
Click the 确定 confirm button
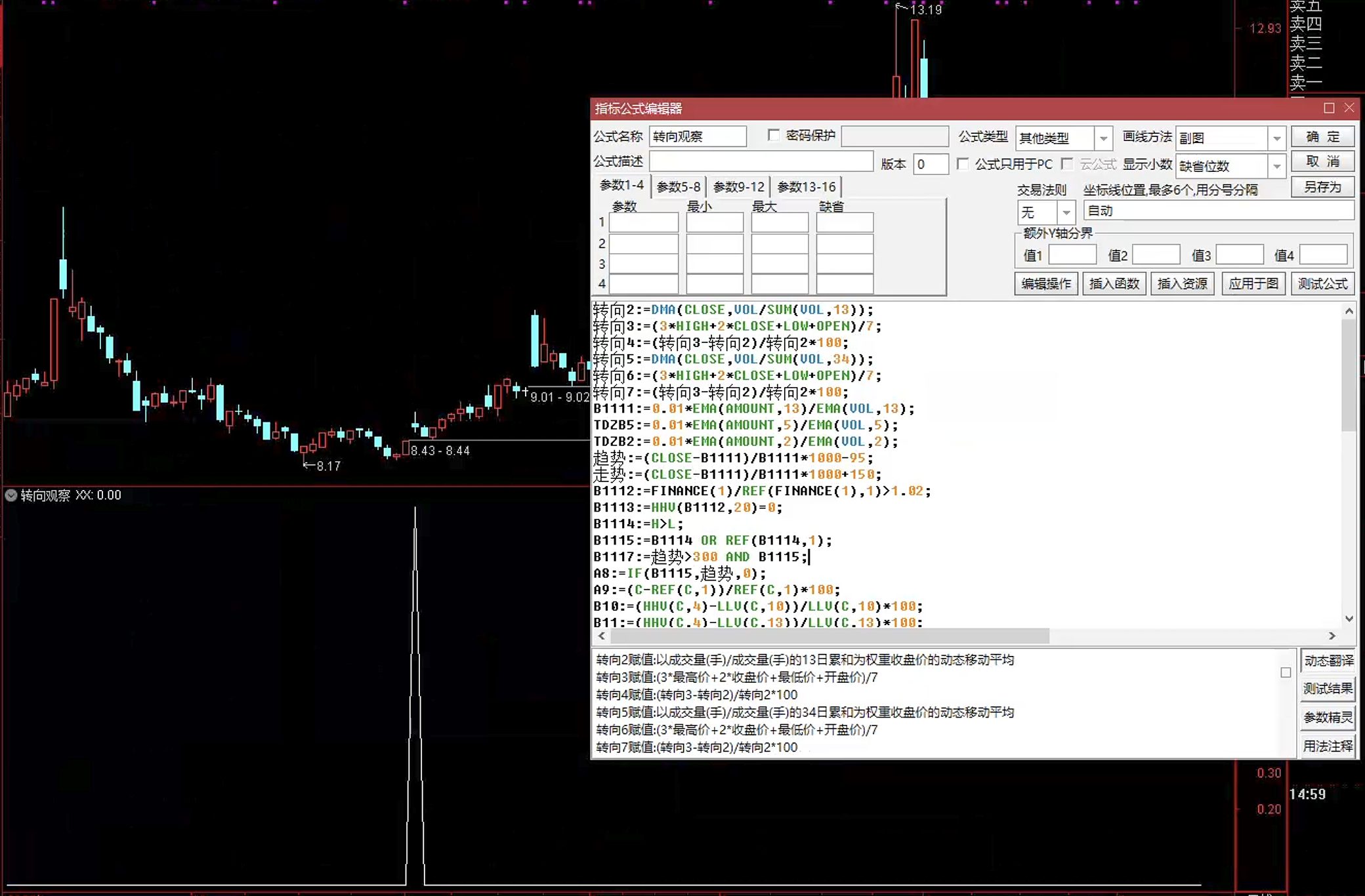(1322, 136)
